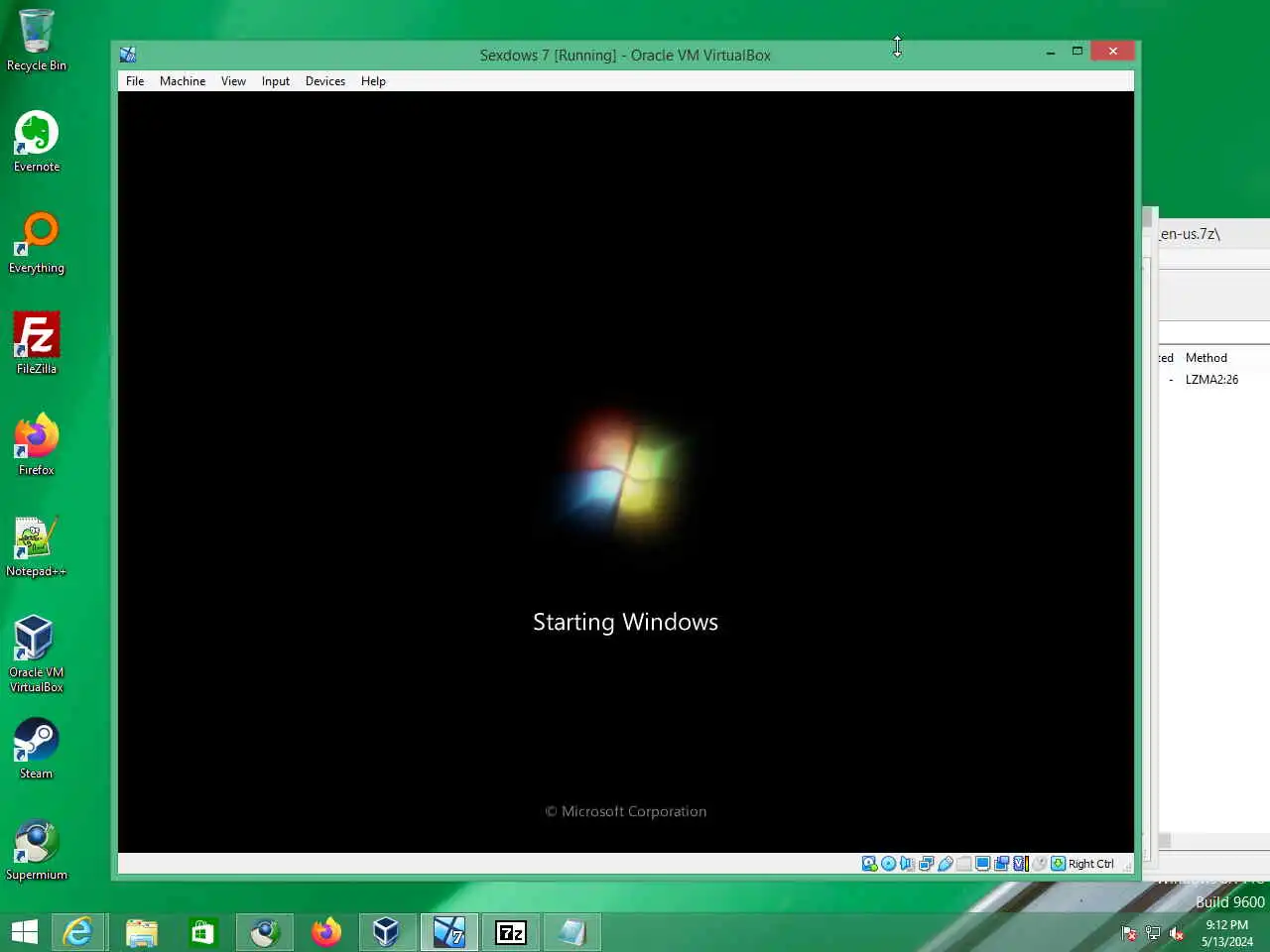The height and width of the screenshot is (952, 1270).
Task: Open the Devices menu
Action: click(325, 81)
